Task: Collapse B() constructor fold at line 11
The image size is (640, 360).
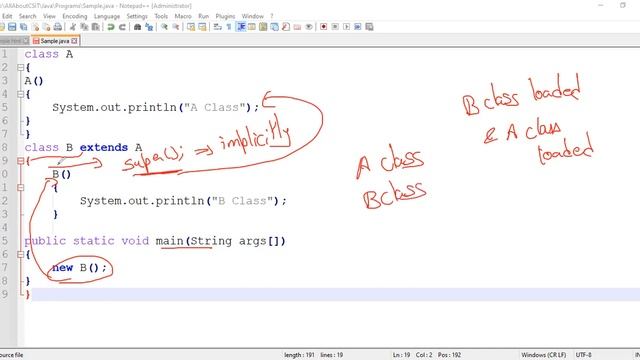Action: pyautogui.click(x=20, y=188)
